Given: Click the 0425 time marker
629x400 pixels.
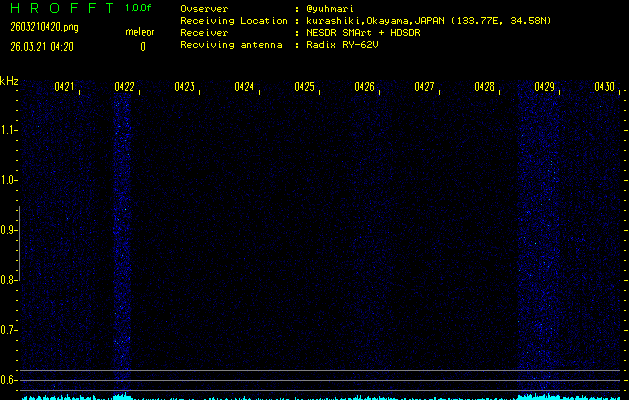Looking at the screenshot, I should tap(304, 88).
